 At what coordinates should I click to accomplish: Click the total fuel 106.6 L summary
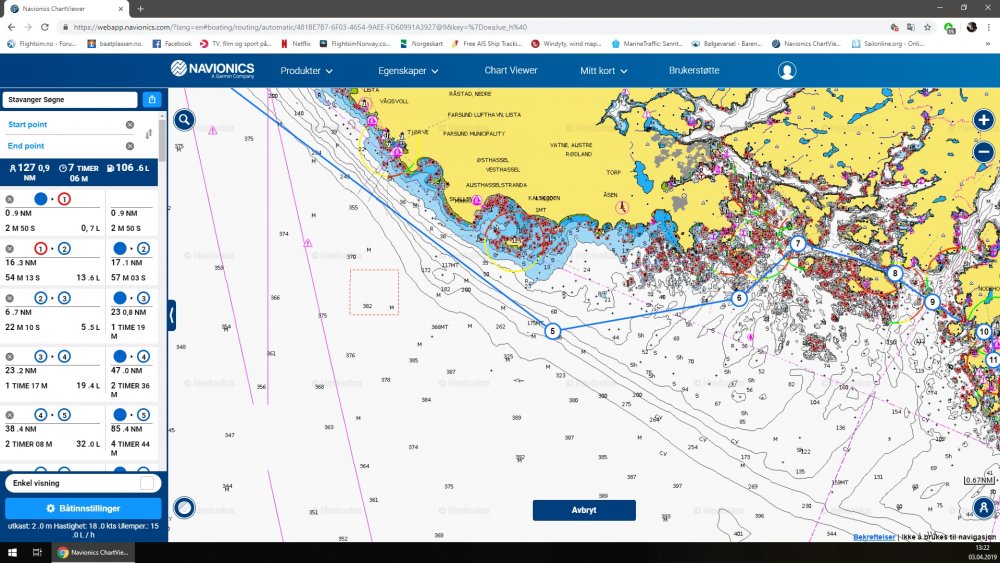click(128, 168)
